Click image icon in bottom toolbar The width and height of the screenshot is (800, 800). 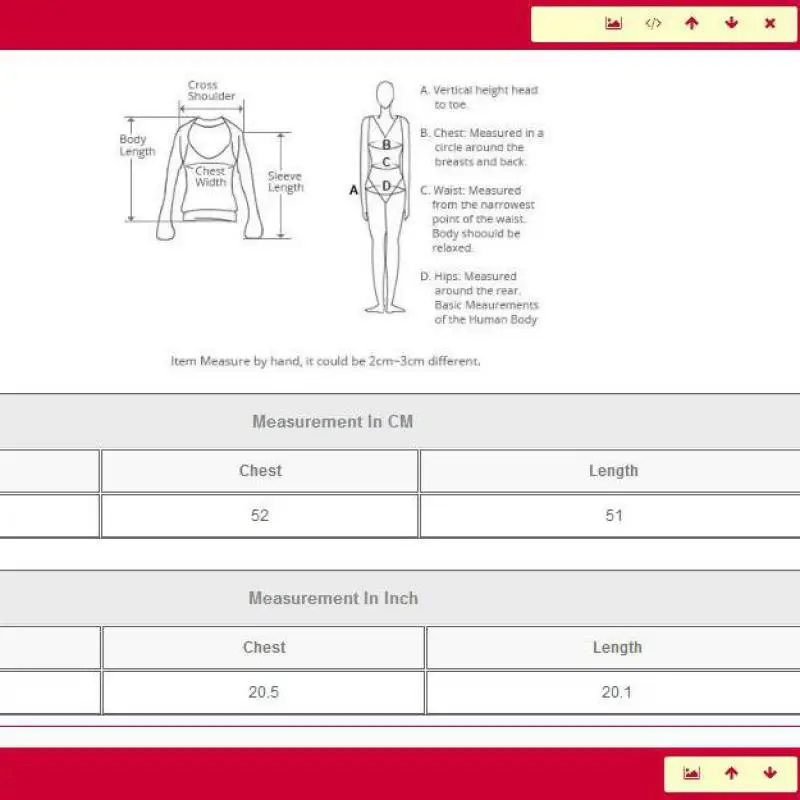[x=692, y=773]
